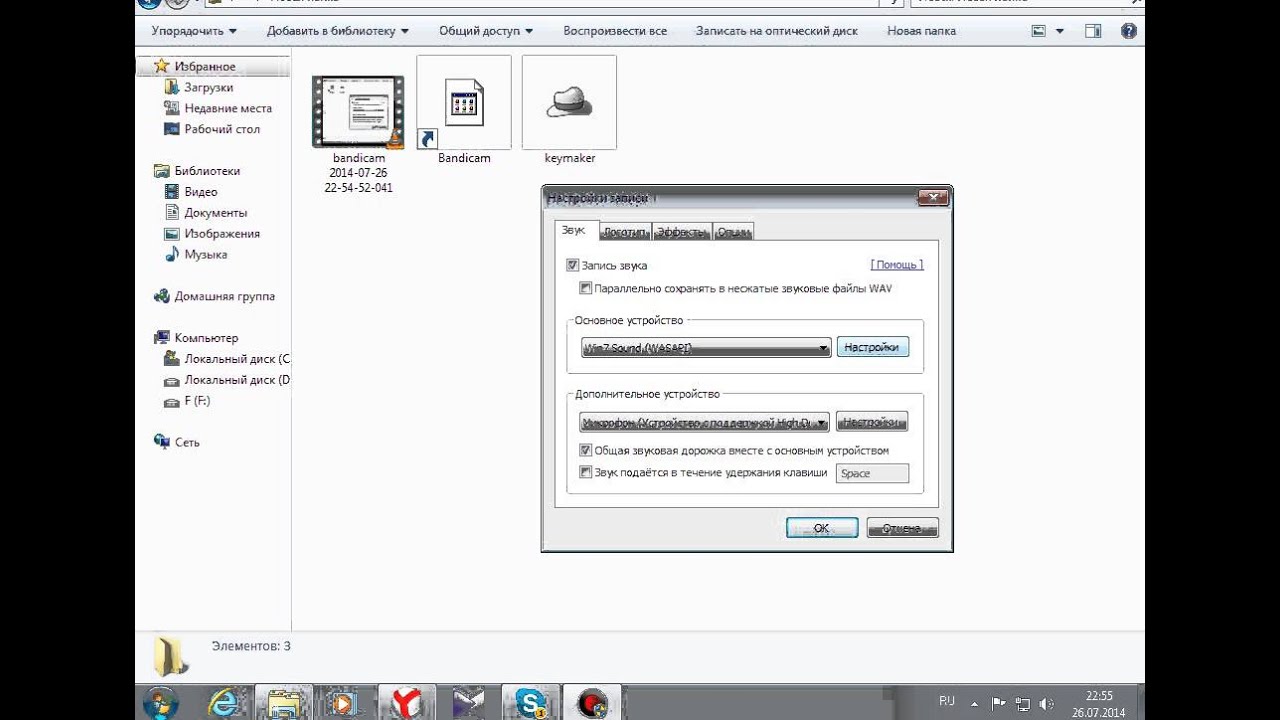Click Настройки for the additional device
The height and width of the screenshot is (720, 1280).
pos(872,422)
